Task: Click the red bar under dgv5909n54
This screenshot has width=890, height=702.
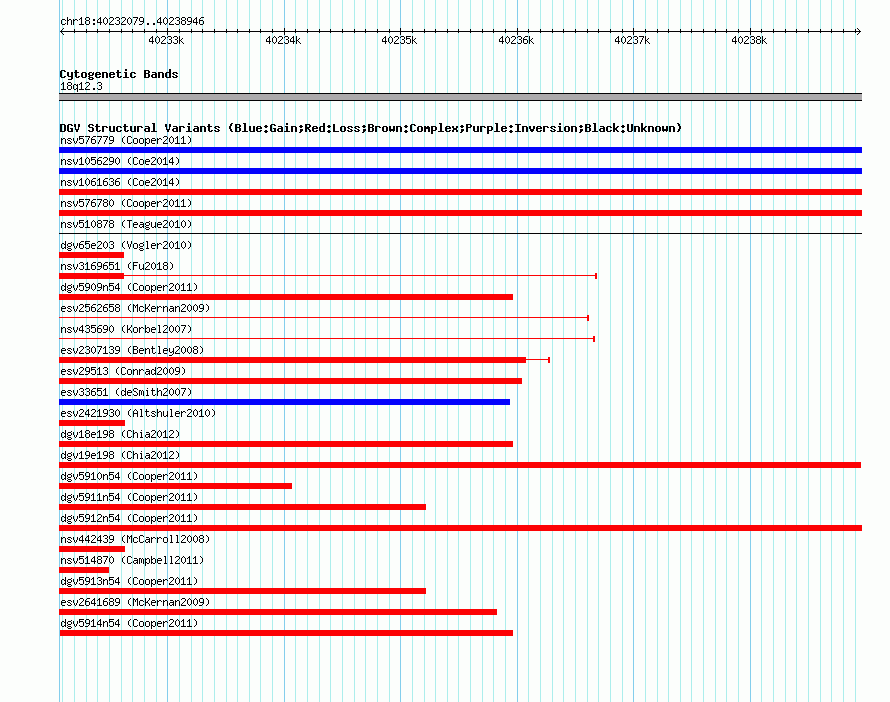Action: [x=286, y=297]
